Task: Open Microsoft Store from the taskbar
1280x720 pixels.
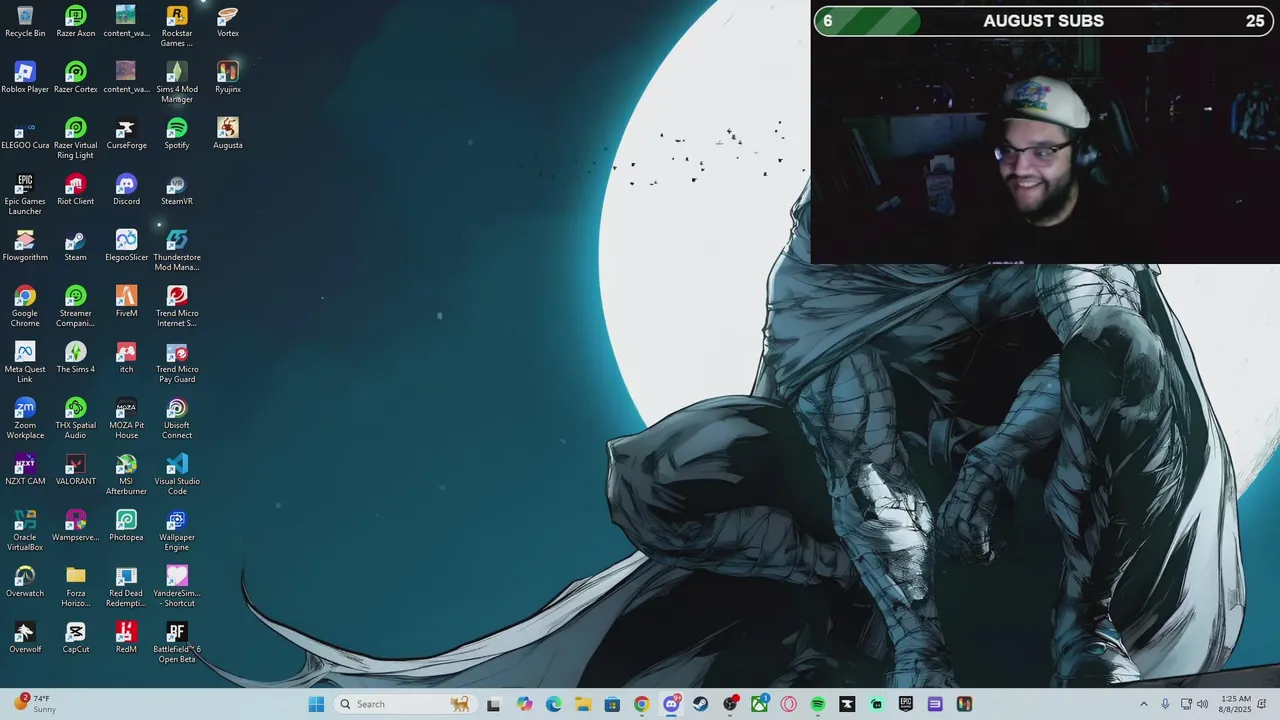Action: point(612,704)
